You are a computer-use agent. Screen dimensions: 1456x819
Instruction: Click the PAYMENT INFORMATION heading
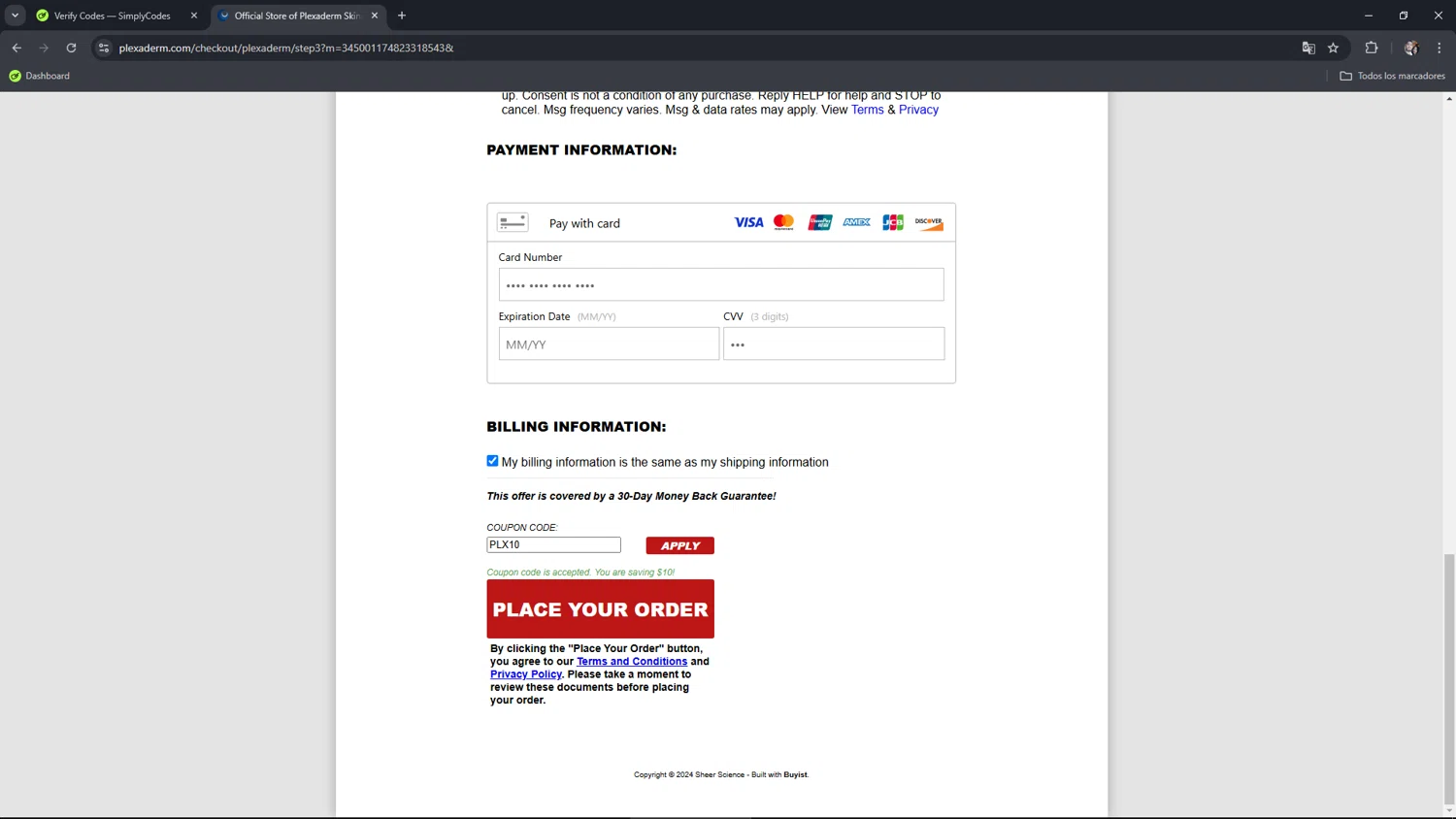(581, 149)
